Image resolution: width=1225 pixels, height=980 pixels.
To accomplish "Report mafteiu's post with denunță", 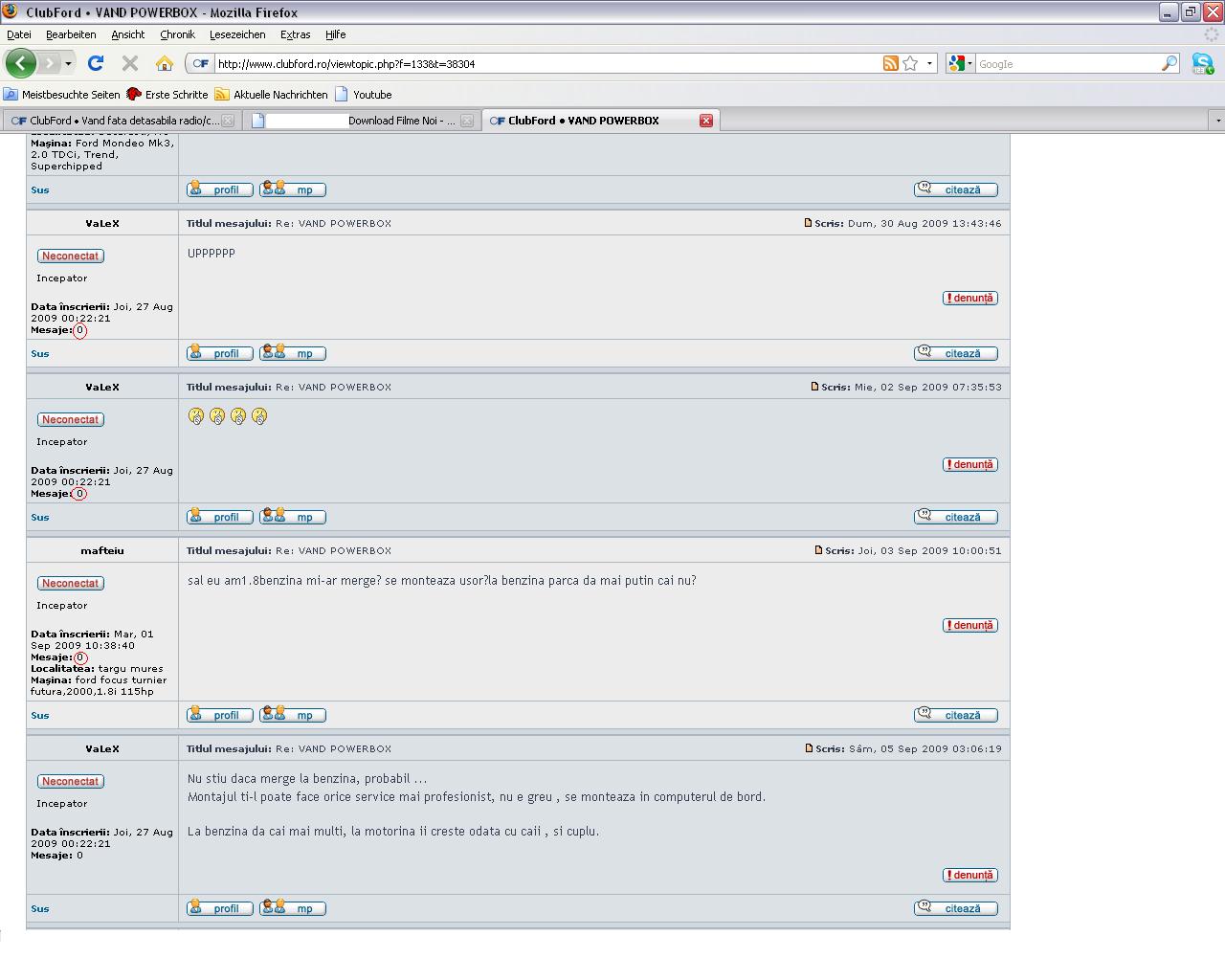I will click(970, 625).
